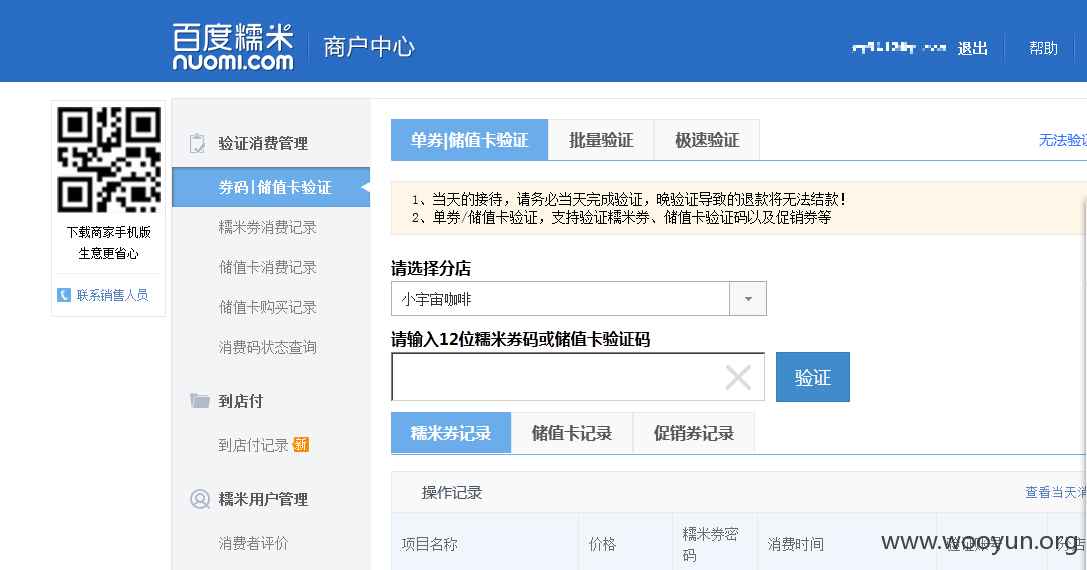
Task: Open the 促销券记录 tab
Action: tap(694, 433)
